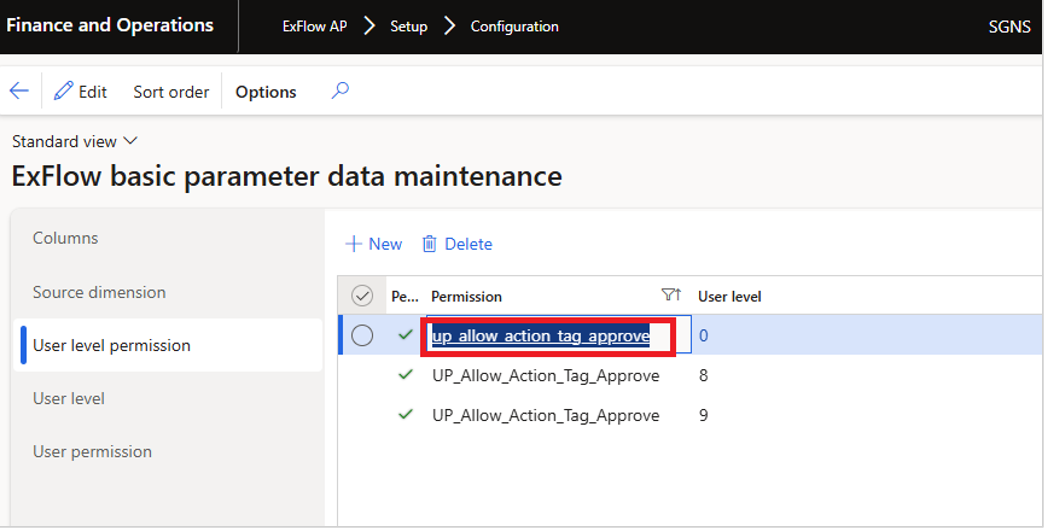This screenshot has height=532, width=1046.
Task: Click the SGNS company indicator
Action: coord(1009,27)
